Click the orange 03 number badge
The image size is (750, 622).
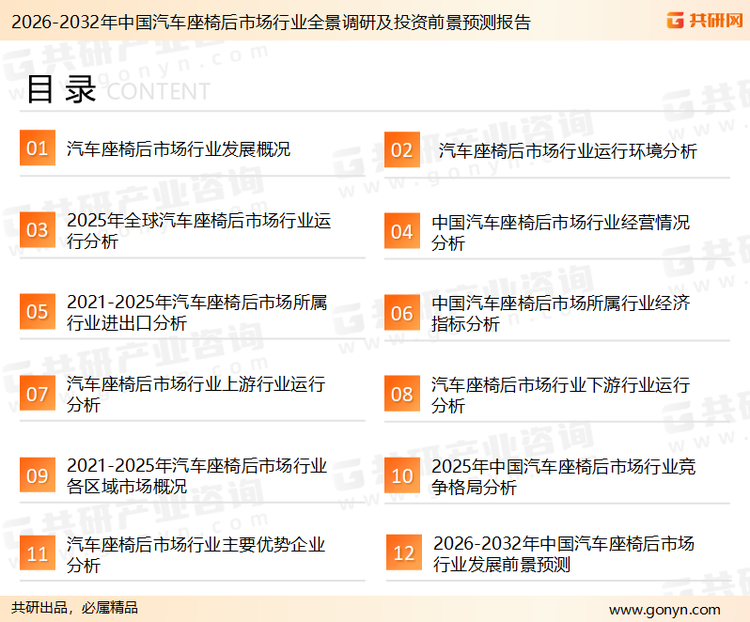tap(37, 230)
